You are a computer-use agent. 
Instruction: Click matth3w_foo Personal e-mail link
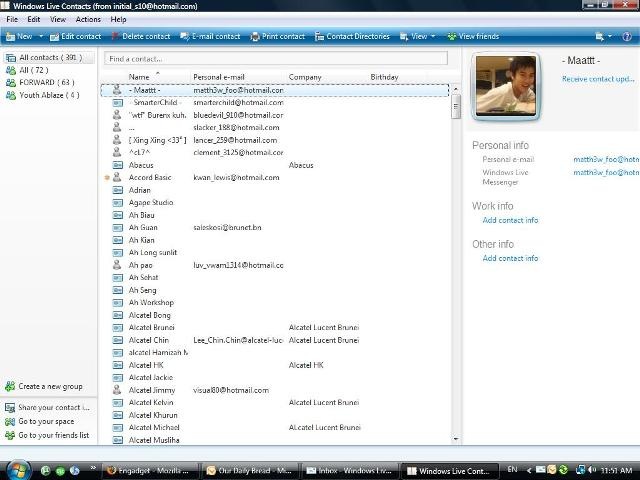tap(606, 160)
